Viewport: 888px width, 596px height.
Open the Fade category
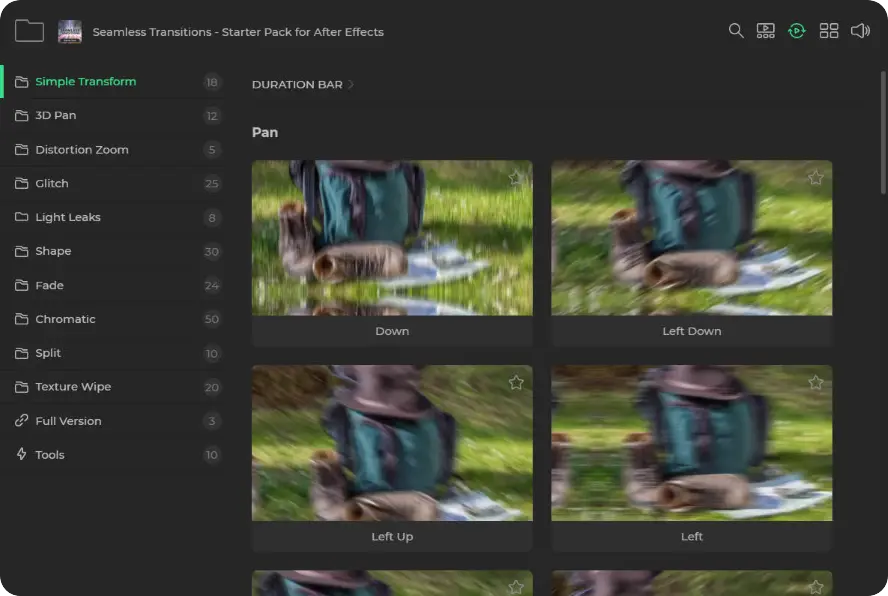point(112,286)
